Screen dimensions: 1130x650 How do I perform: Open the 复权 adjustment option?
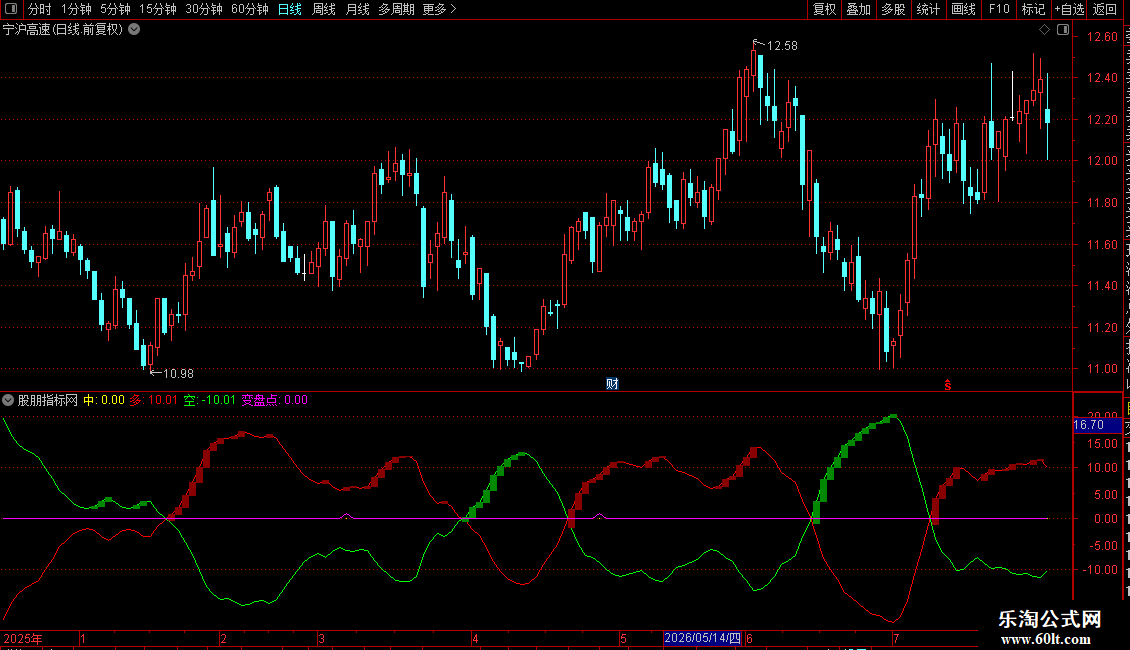tap(824, 9)
